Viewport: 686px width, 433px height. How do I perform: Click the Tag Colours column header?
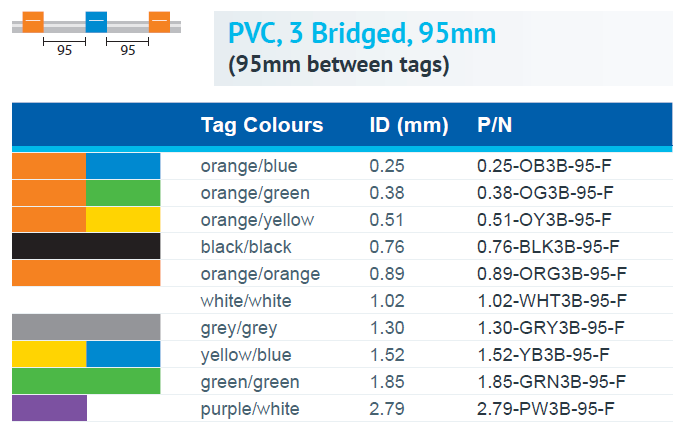coord(262,125)
